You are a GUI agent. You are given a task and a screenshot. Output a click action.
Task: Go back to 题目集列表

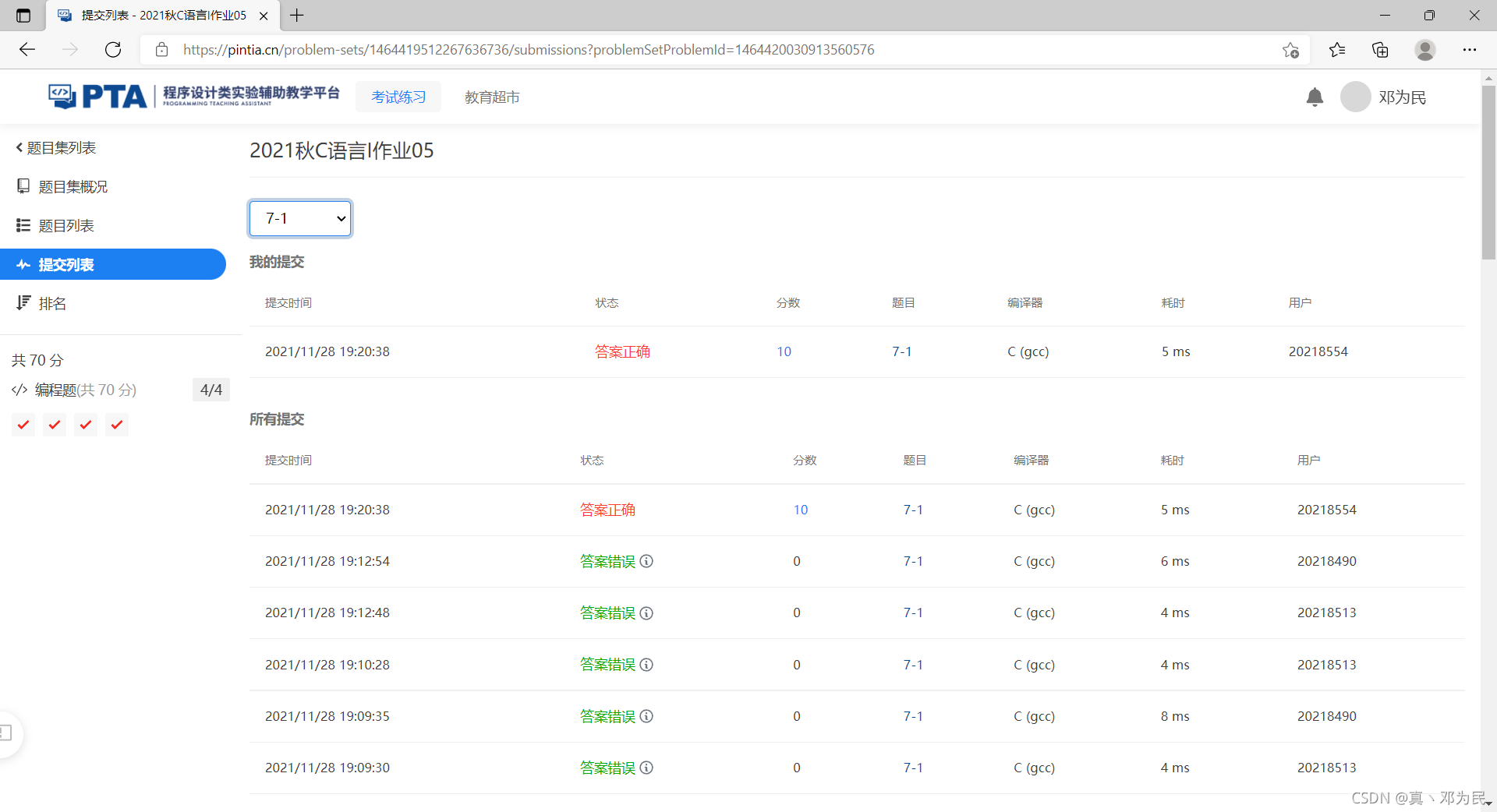coord(56,148)
